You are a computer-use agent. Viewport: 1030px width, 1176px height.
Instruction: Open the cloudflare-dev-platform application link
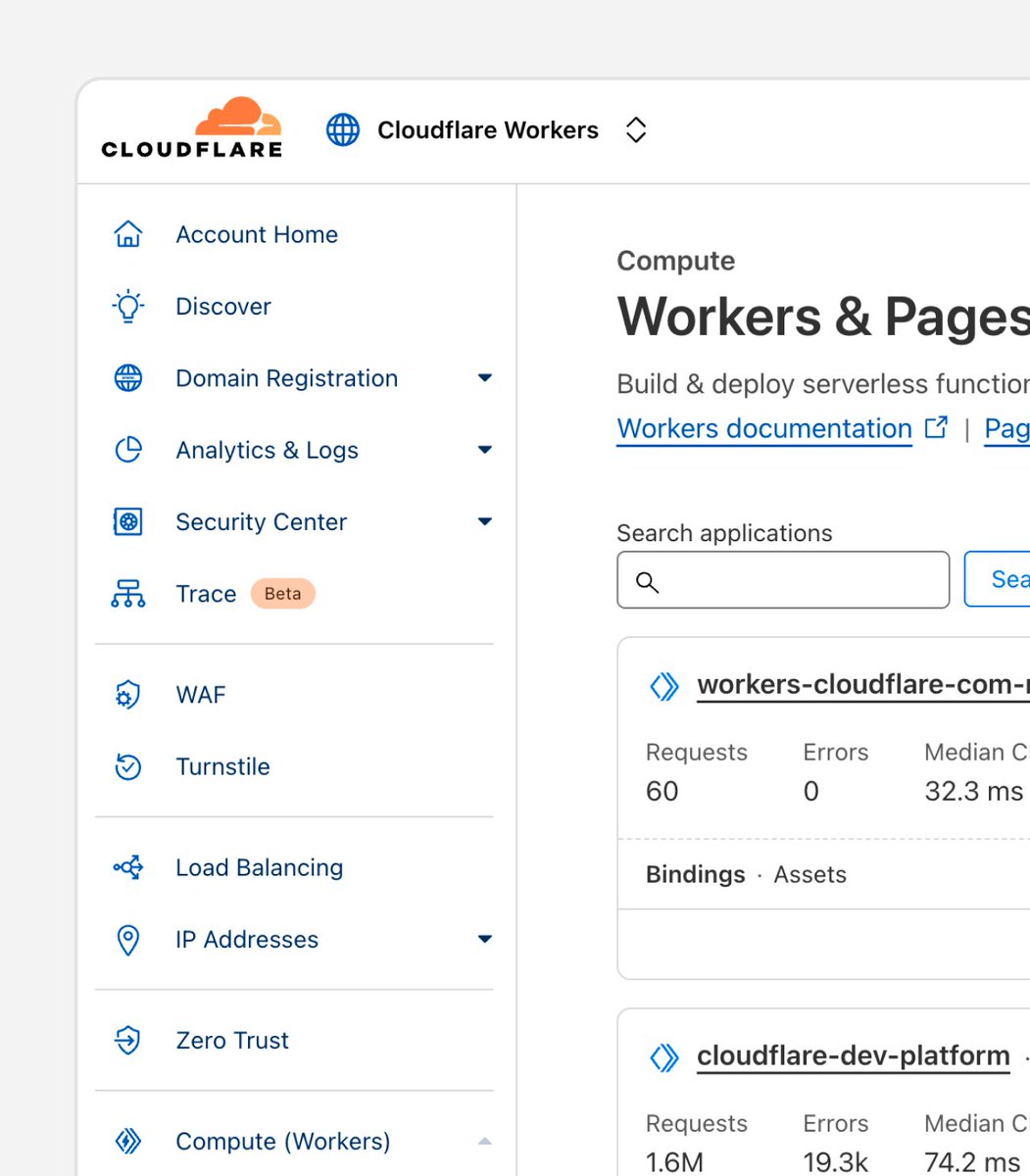coord(854,1056)
